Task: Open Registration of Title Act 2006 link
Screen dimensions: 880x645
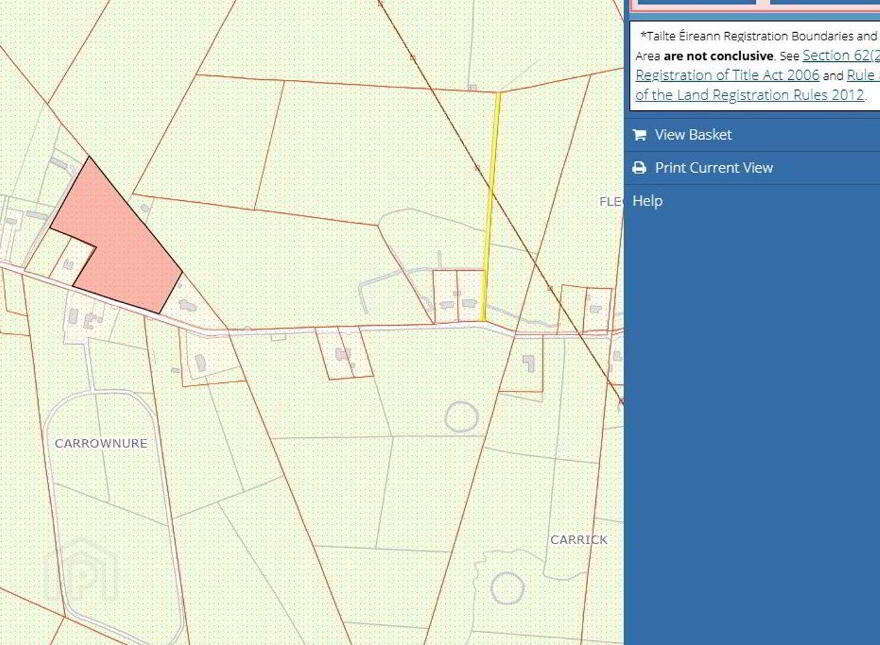Action: tap(727, 75)
